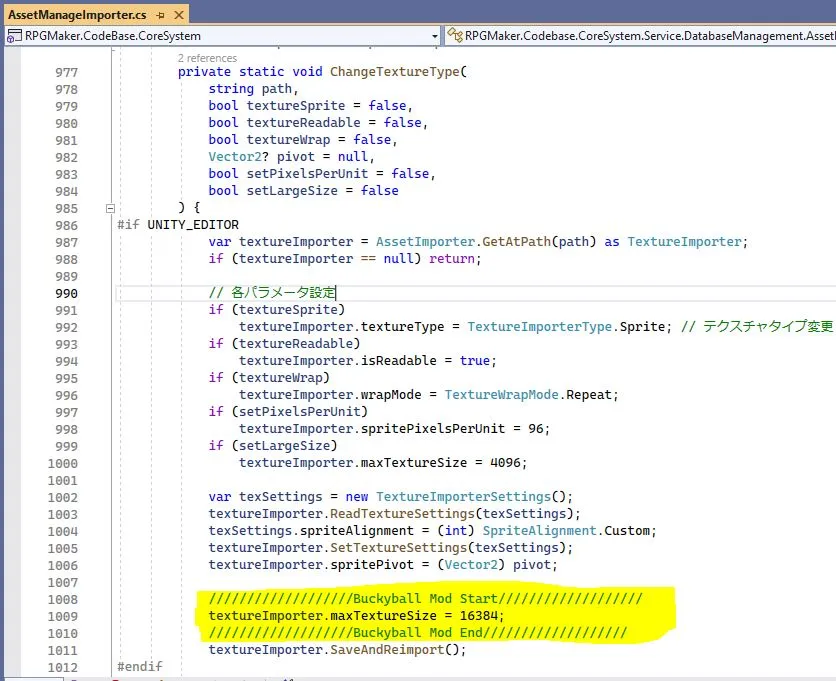
Task: Click line number 990 in the margin
Action: [66, 293]
